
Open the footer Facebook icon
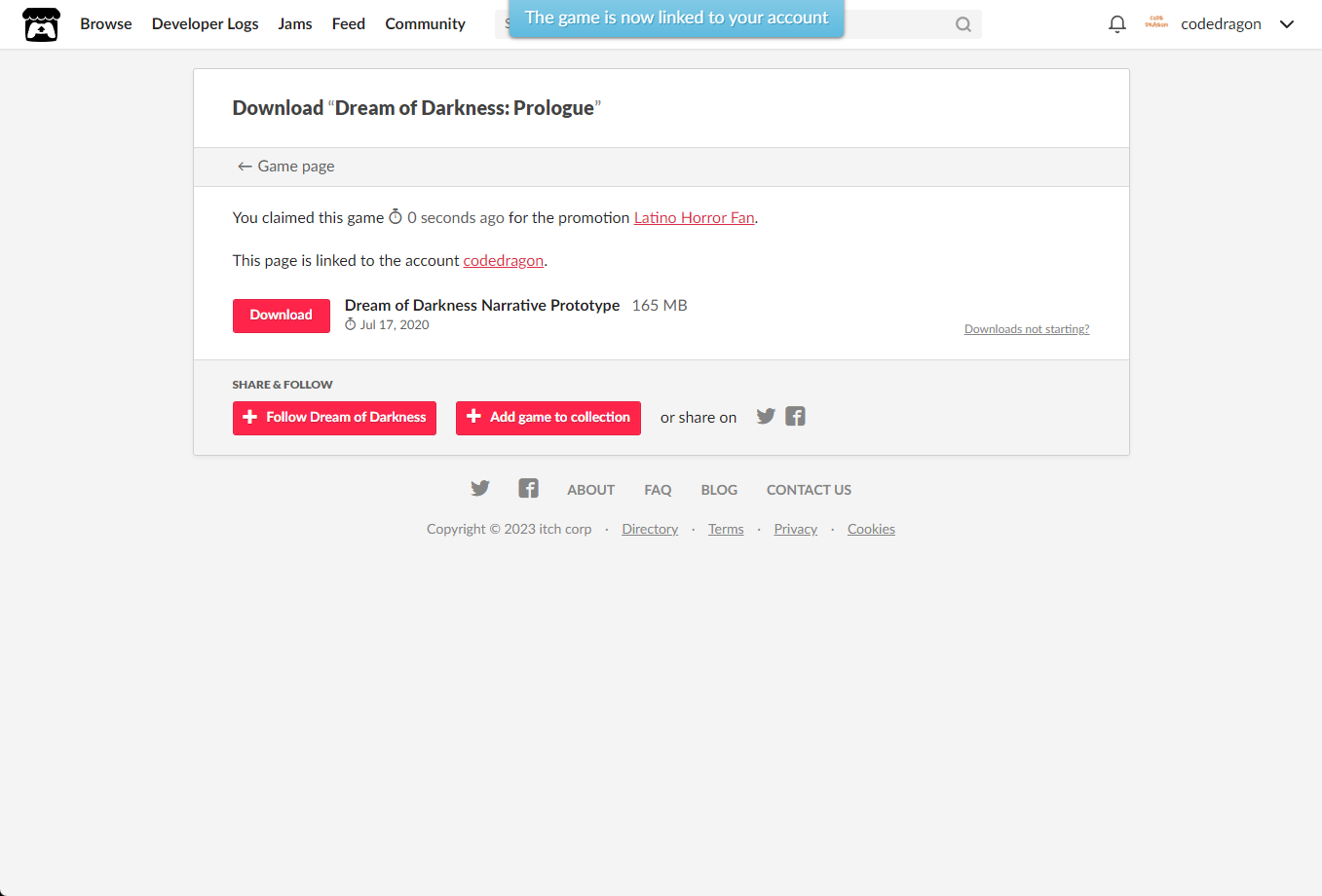[x=528, y=489]
